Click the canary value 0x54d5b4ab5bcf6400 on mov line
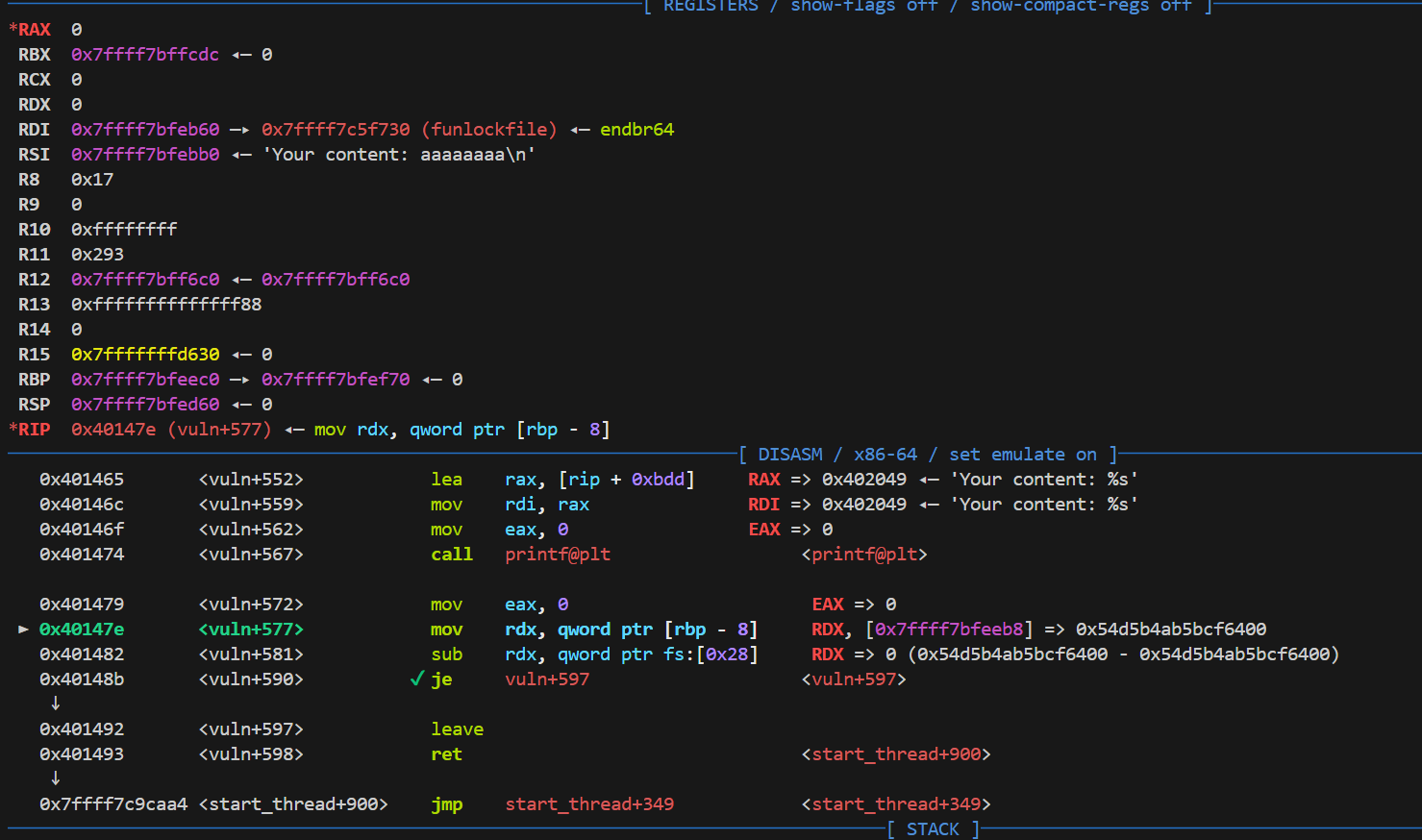 (1170, 630)
